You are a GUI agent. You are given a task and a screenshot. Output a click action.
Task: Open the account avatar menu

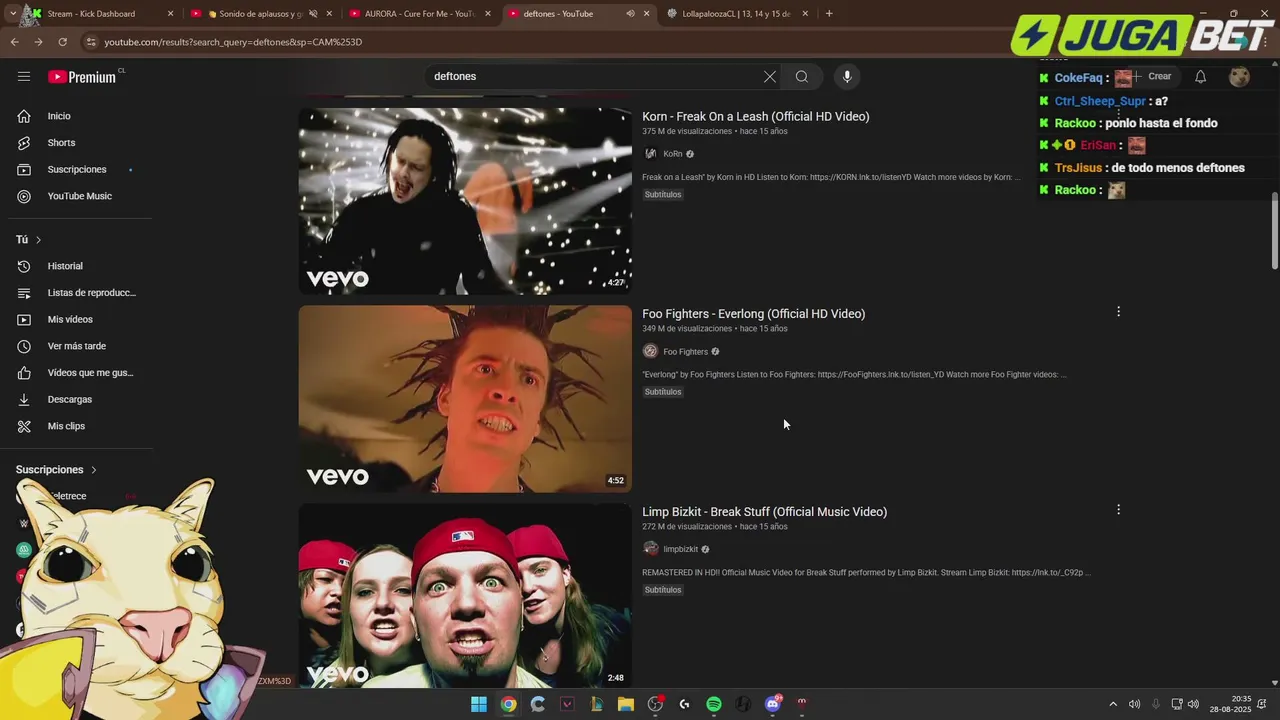pyautogui.click(x=1239, y=77)
